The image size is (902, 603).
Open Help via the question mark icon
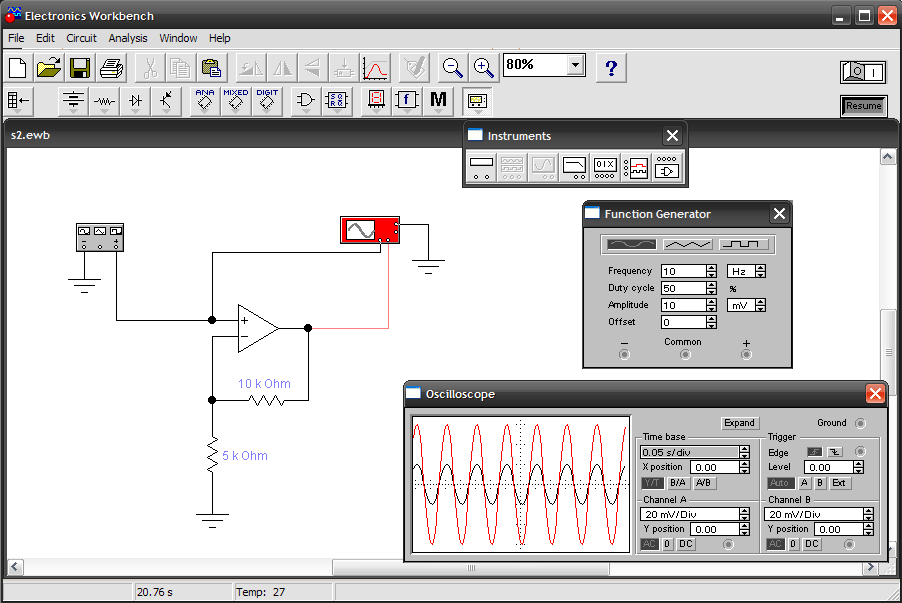[x=611, y=68]
